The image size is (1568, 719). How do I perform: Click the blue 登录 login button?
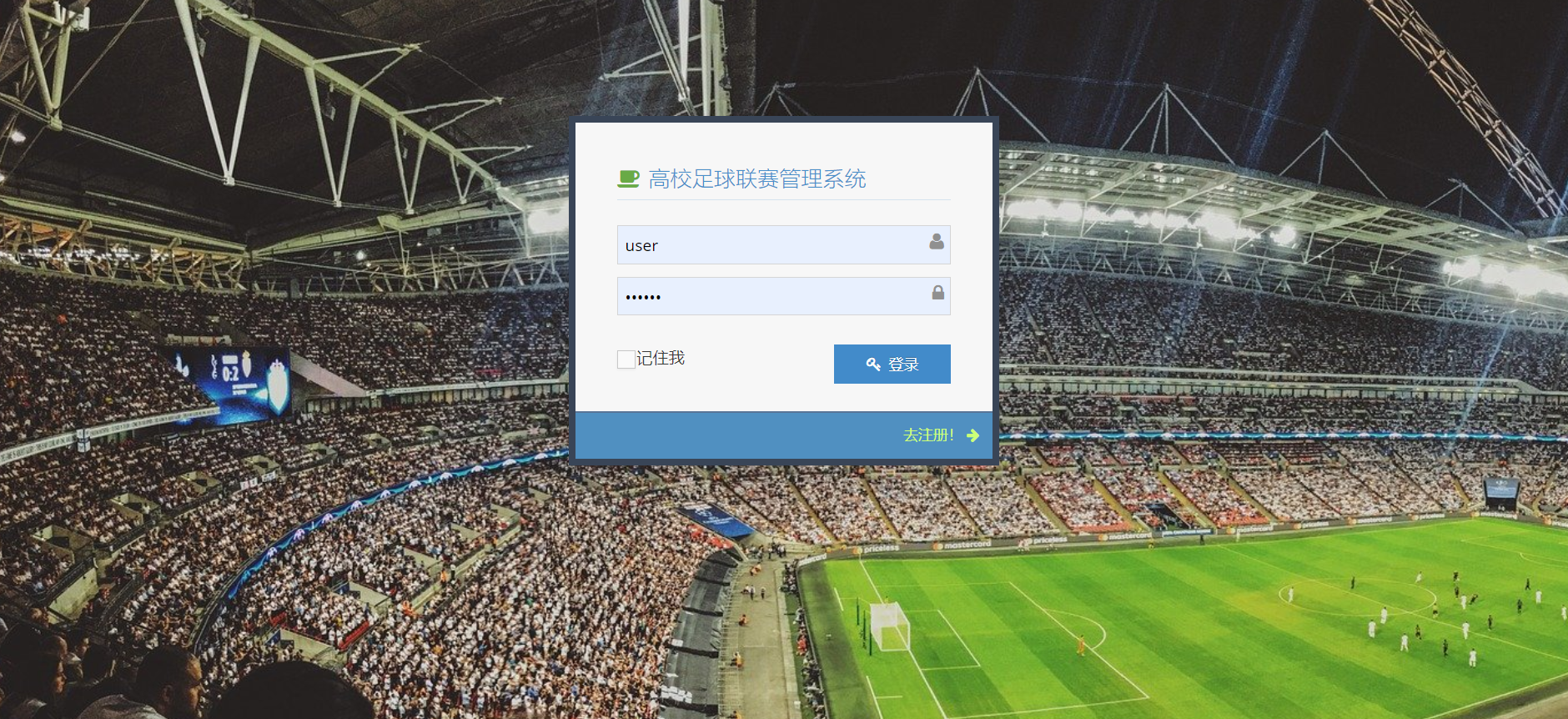click(x=892, y=364)
